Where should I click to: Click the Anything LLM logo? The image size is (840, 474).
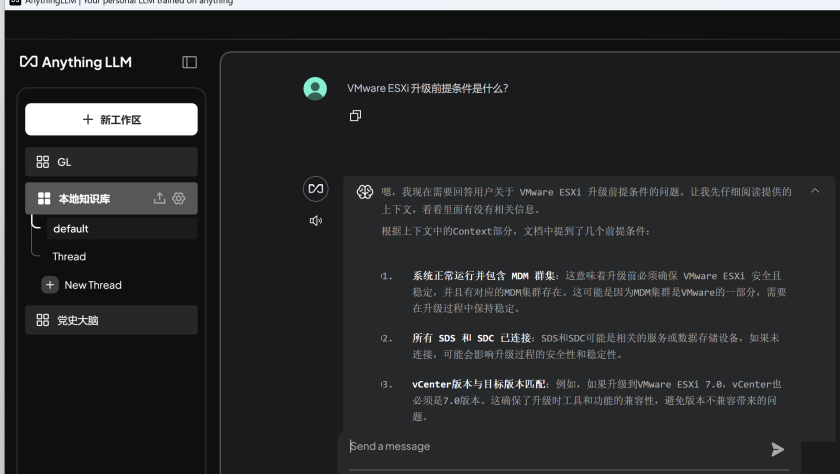[76, 62]
